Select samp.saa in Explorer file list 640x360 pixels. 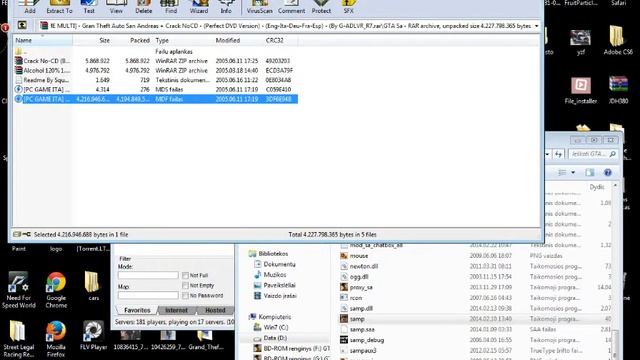[x=357, y=329]
